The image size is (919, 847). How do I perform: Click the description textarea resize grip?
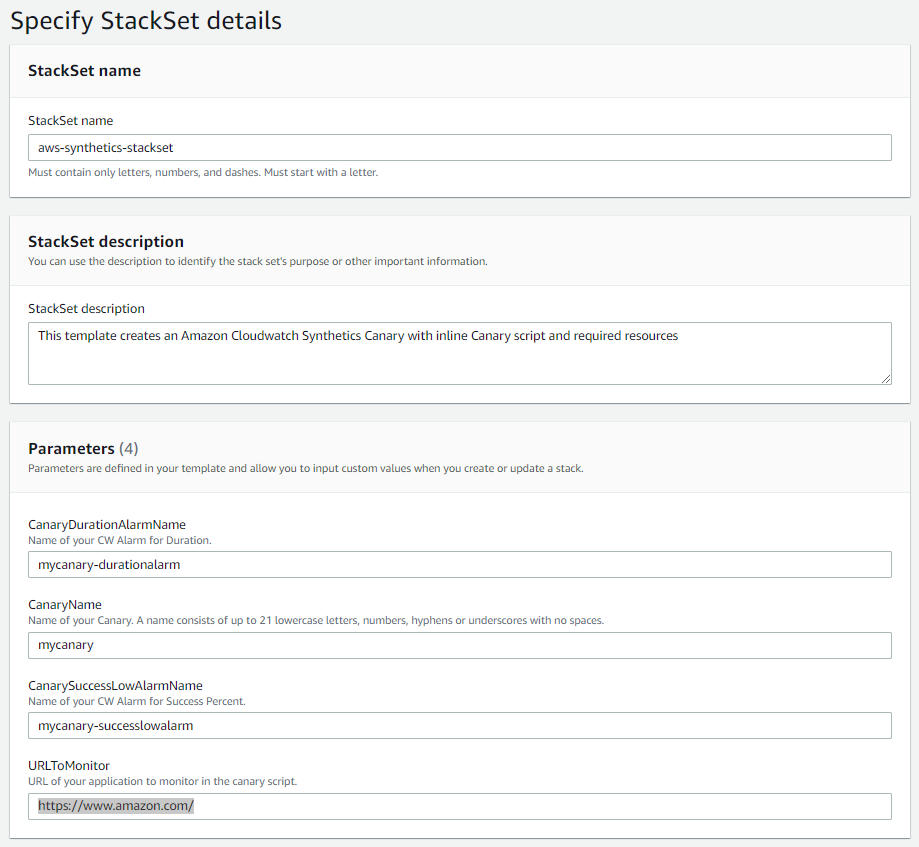[885, 377]
